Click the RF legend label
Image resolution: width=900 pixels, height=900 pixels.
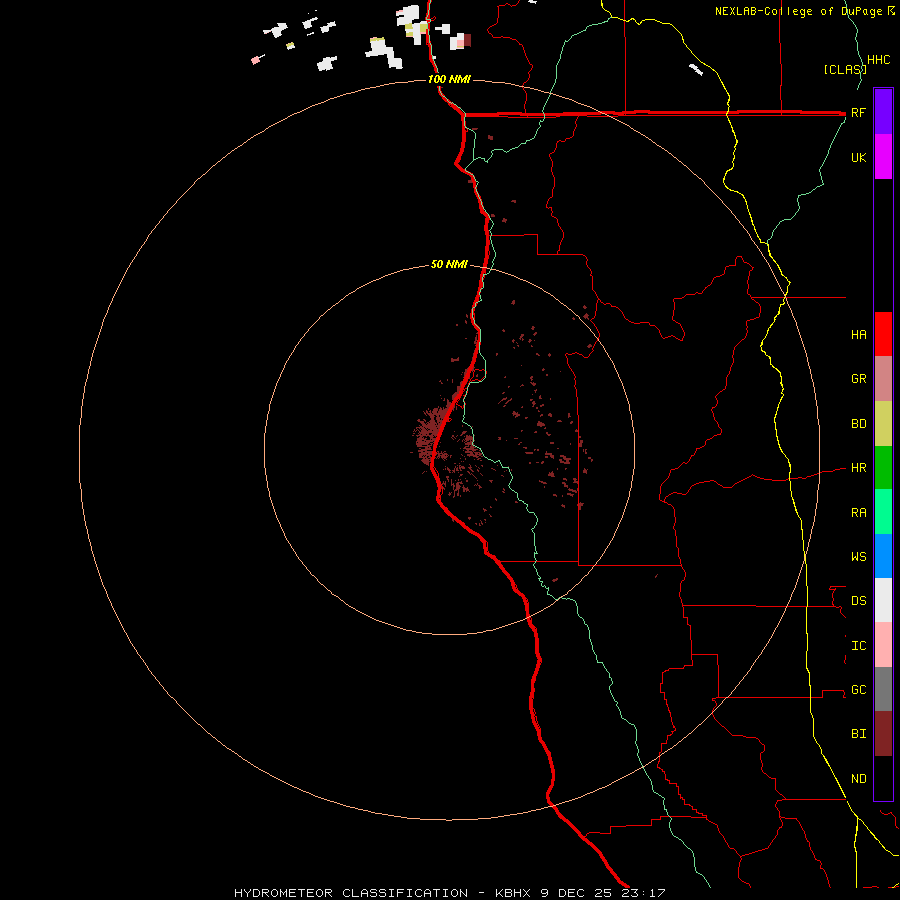pyautogui.click(x=858, y=112)
